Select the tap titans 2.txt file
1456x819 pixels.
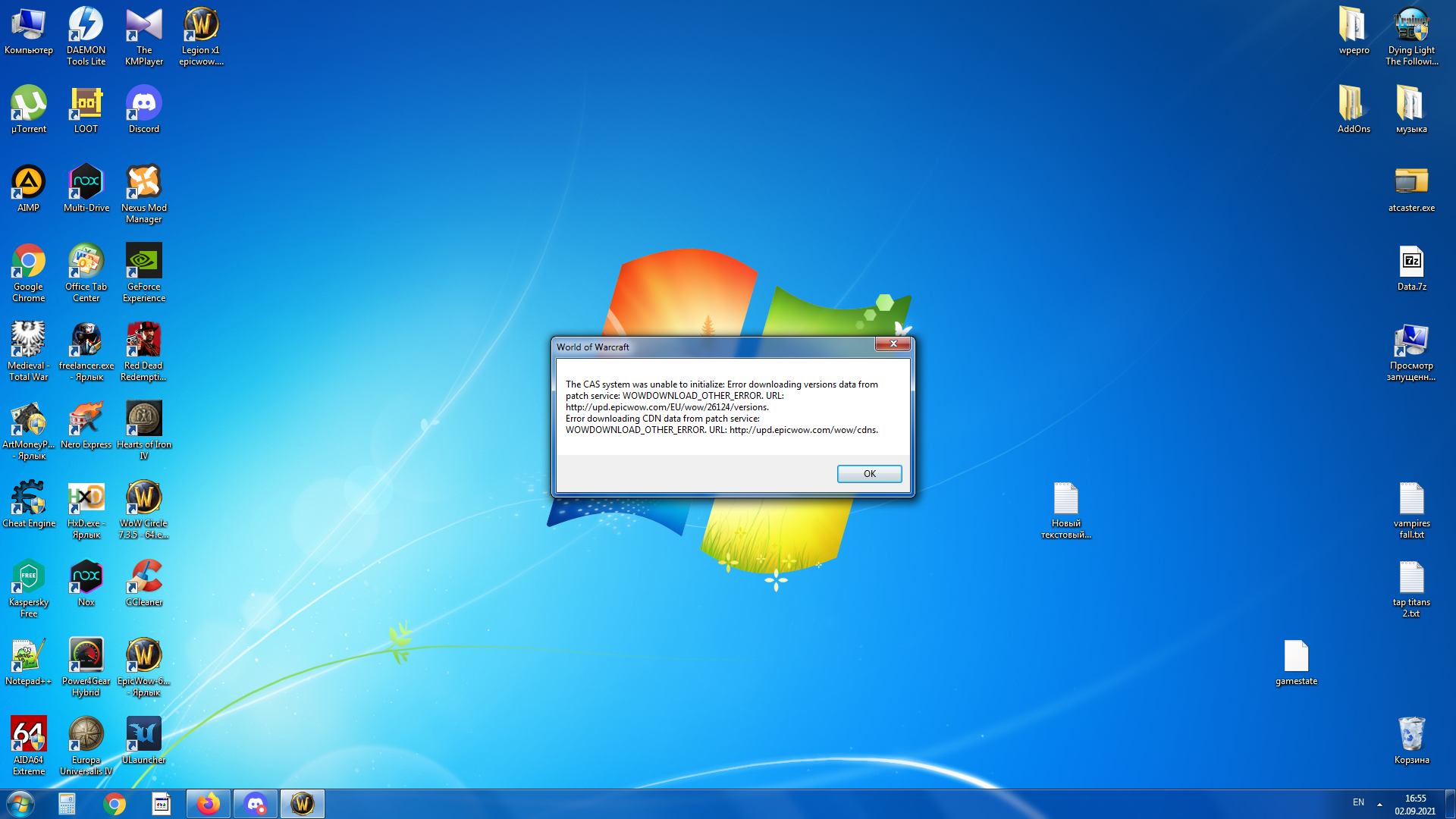click(1411, 588)
